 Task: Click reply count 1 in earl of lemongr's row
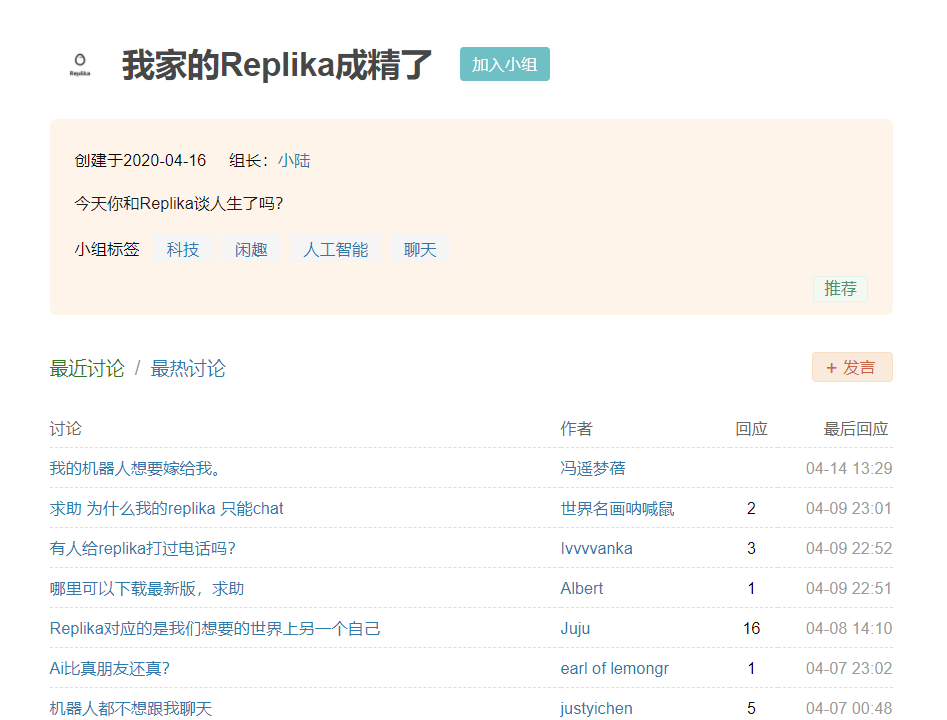(x=751, y=669)
